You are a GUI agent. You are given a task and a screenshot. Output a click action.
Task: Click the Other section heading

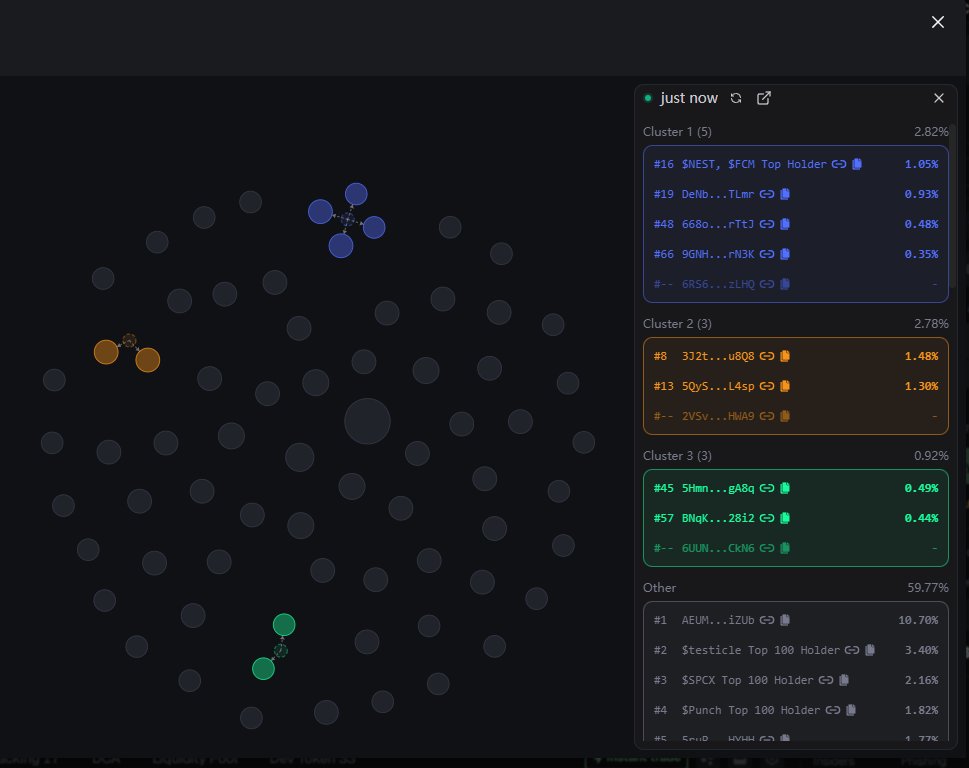659,588
